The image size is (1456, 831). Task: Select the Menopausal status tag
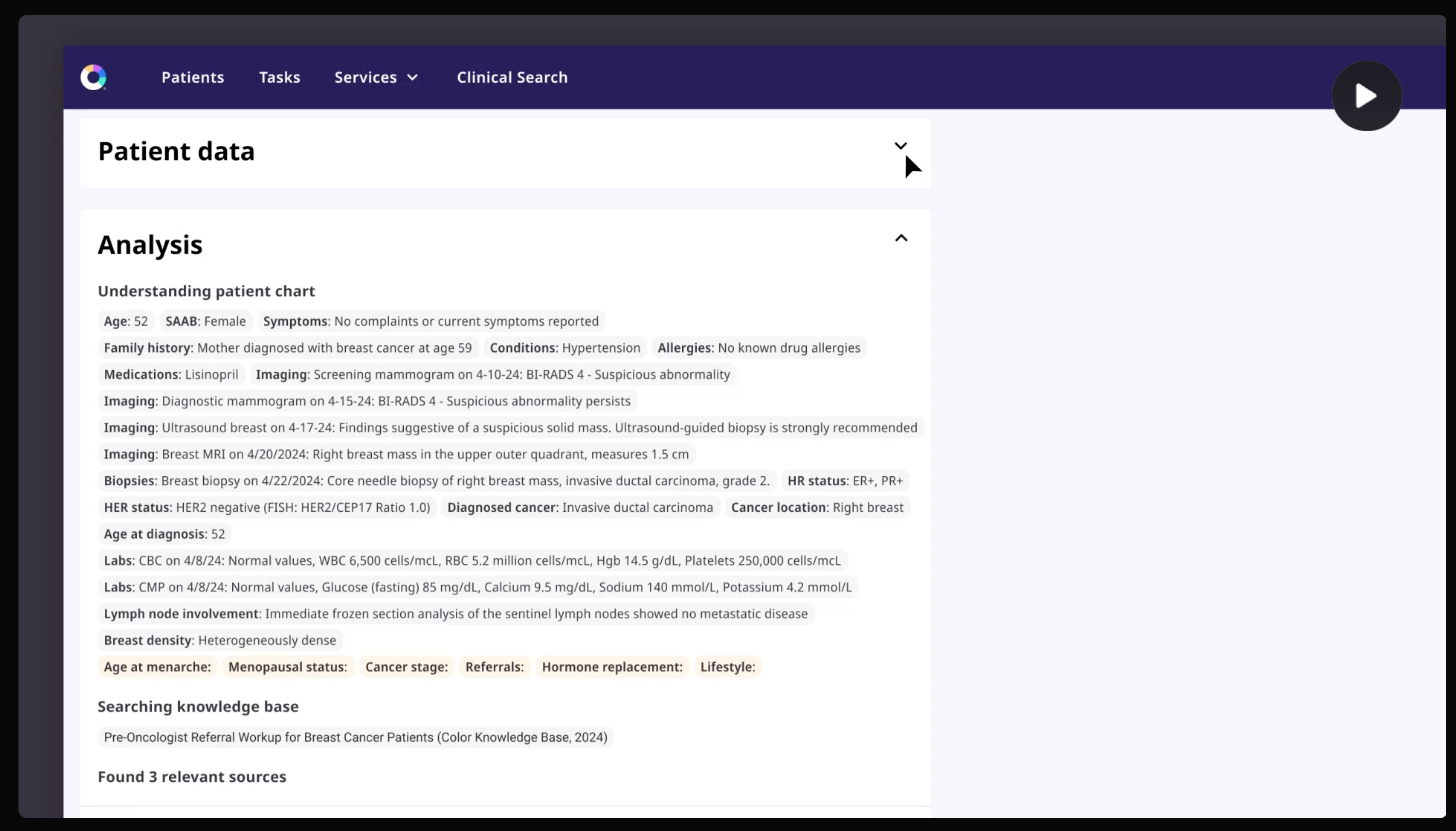pyautogui.click(x=287, y=667)
